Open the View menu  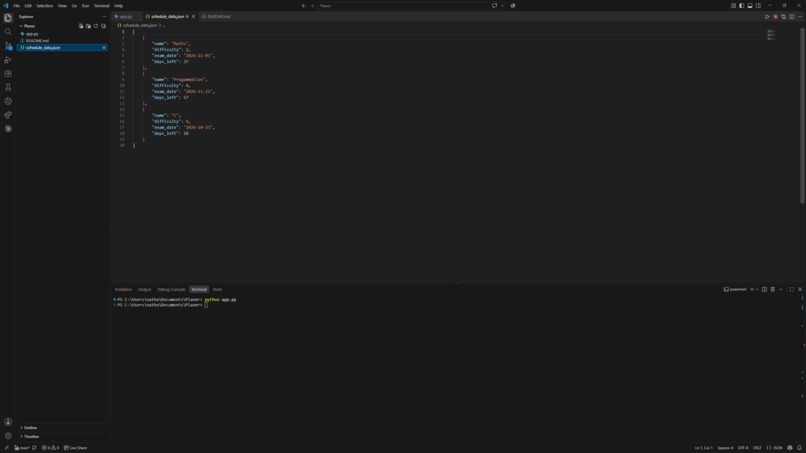tap(62, 6)
